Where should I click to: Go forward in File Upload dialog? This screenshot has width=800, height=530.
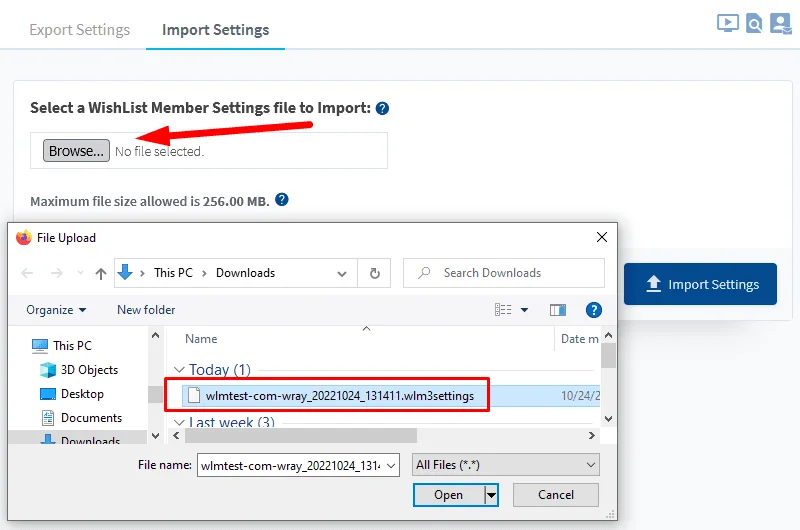[57, 273]
